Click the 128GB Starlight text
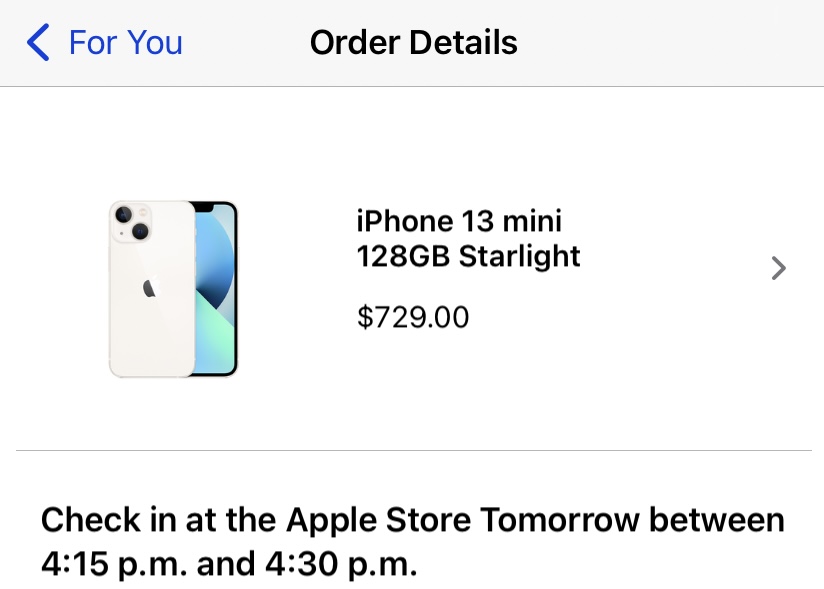The image size is (824, 589). click(468, 256)
